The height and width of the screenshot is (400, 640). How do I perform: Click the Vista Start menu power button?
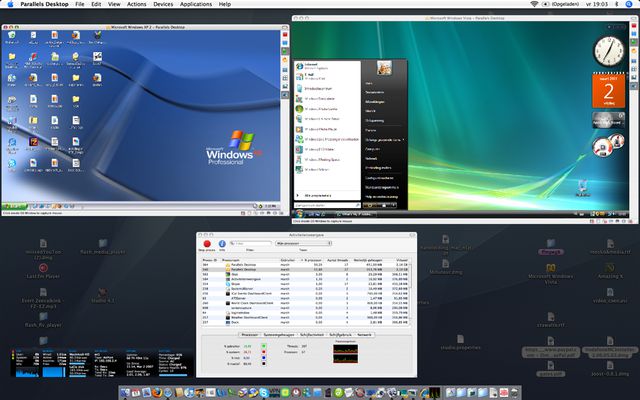368,205
